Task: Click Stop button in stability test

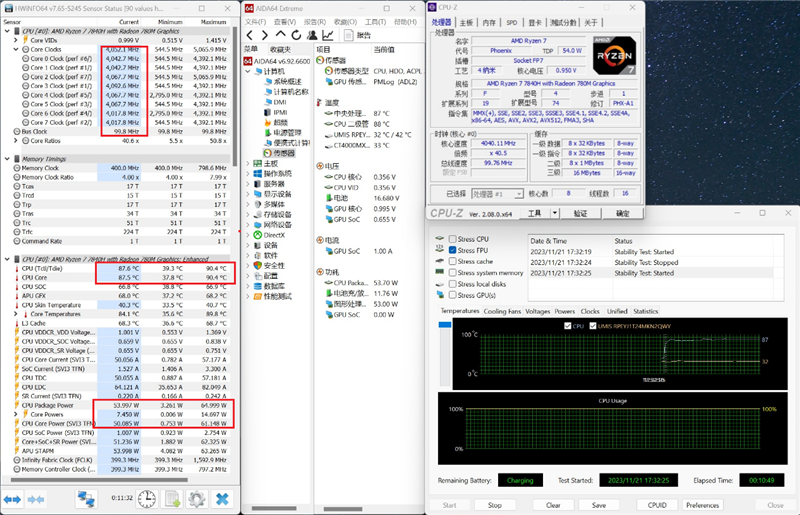Action: pos(494,505)
